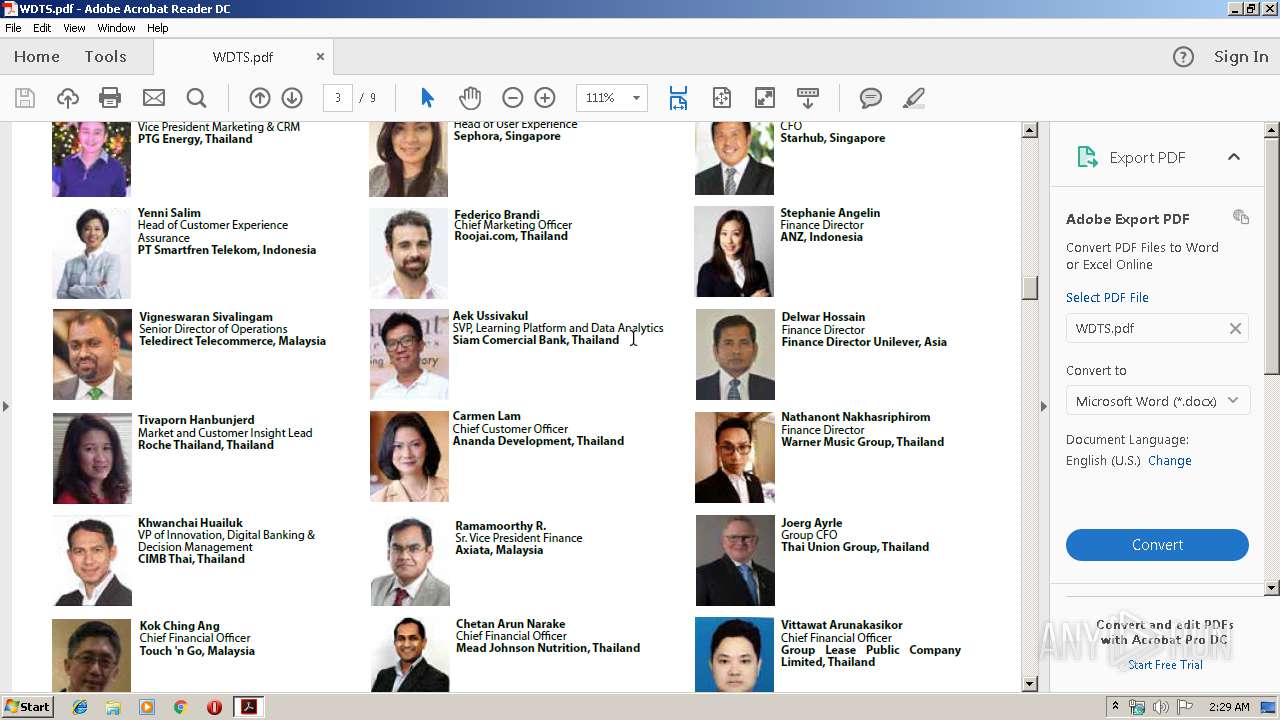Open the highlight pen tool
Image resolution: width=1280 pixels, height=720 pixels.
pyautogui.click(x=913, y=98)
